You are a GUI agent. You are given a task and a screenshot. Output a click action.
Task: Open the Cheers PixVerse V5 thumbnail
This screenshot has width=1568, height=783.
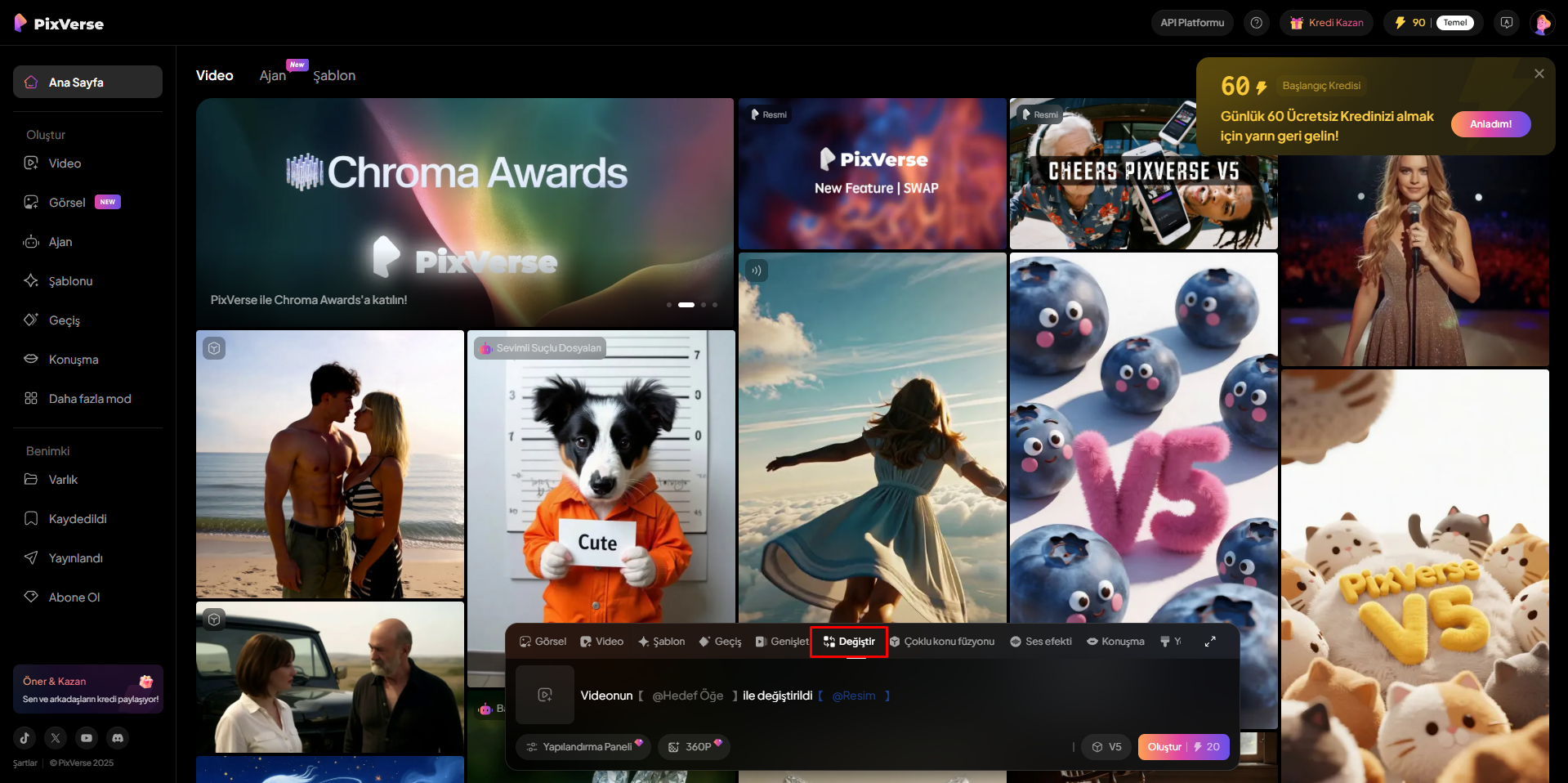(1144, 174)
